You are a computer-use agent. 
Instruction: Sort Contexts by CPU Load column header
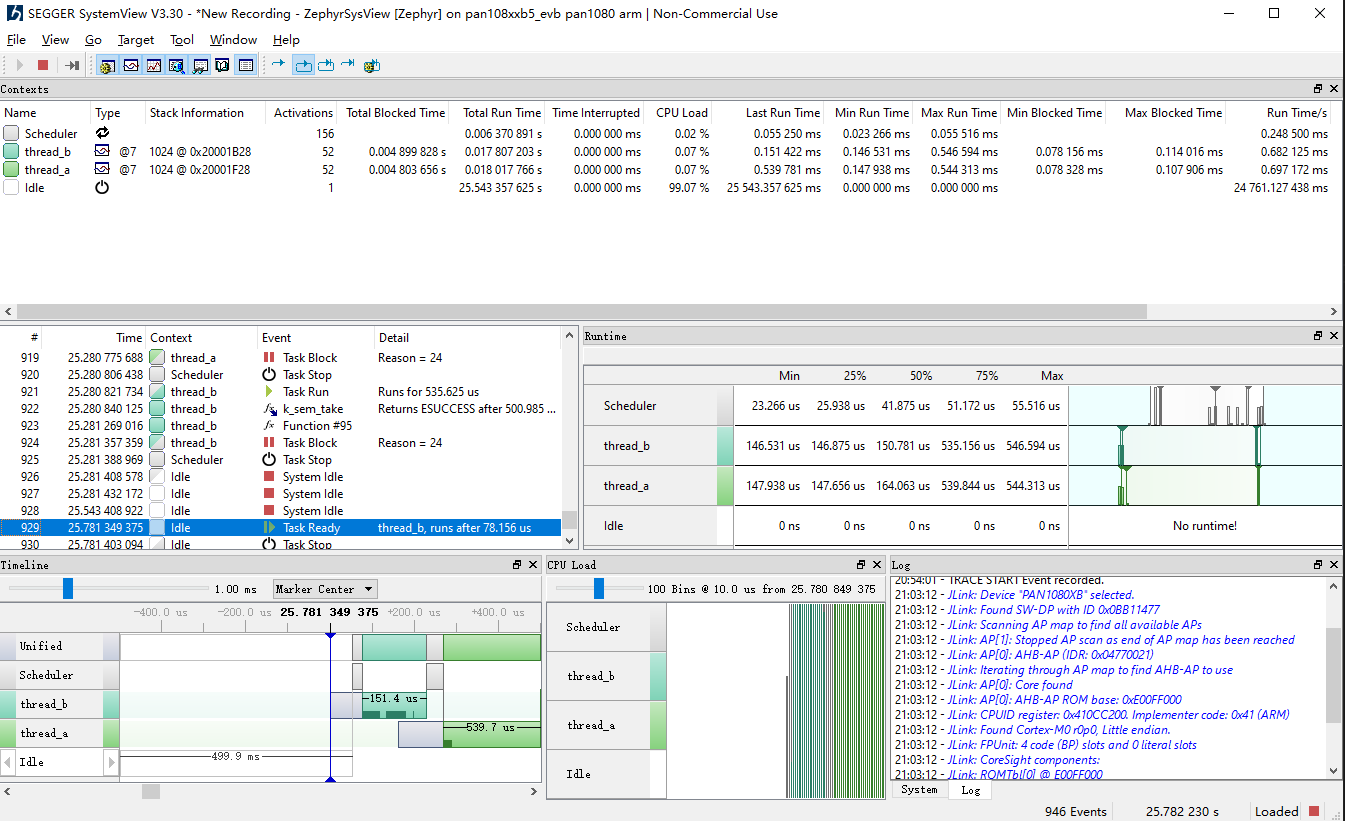point(681,113)
